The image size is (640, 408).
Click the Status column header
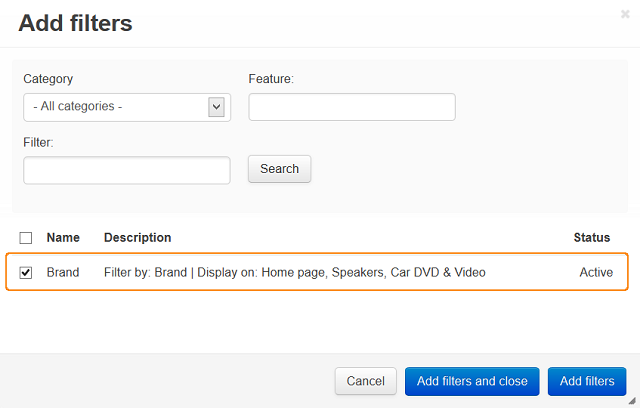click(592, 237)
